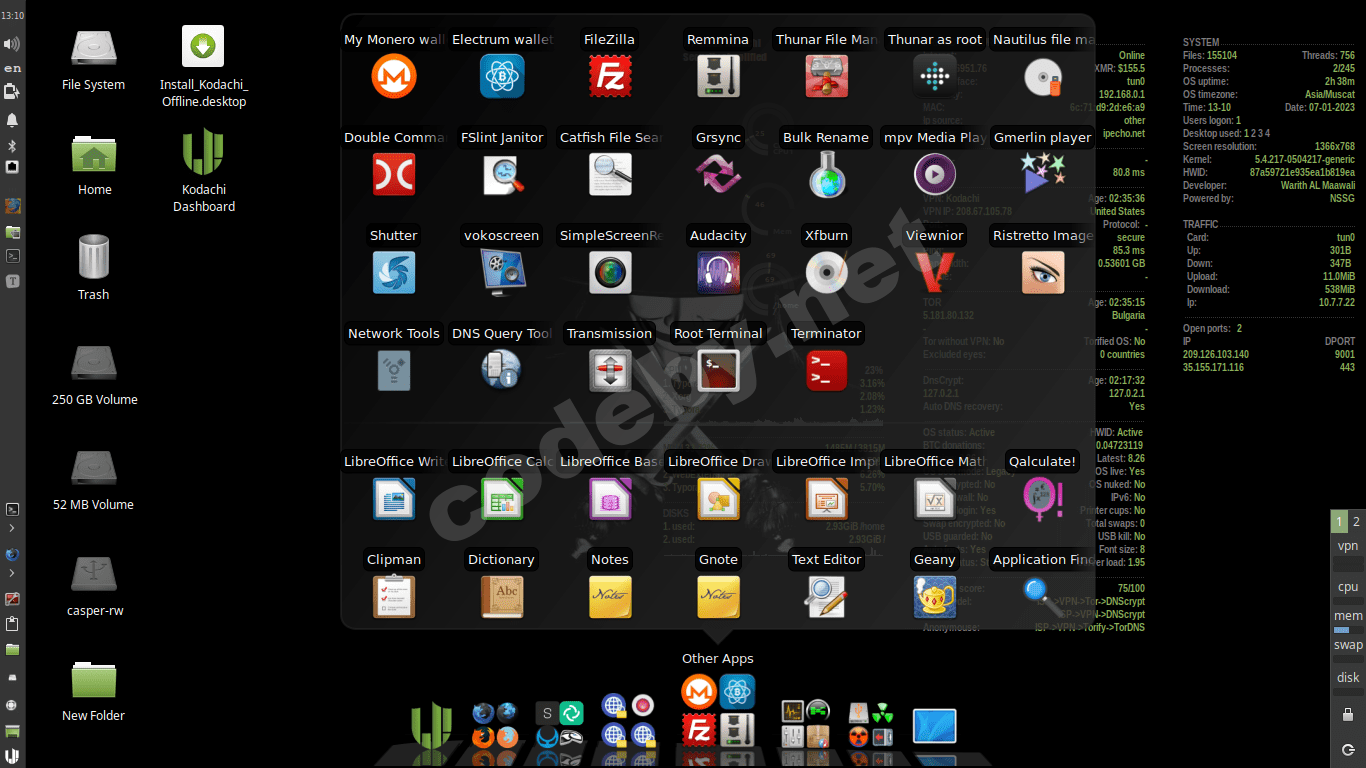Screen dimensions: 1366x768
Task: Launch Transmission torrent client
Action: (x=609, y=370)
